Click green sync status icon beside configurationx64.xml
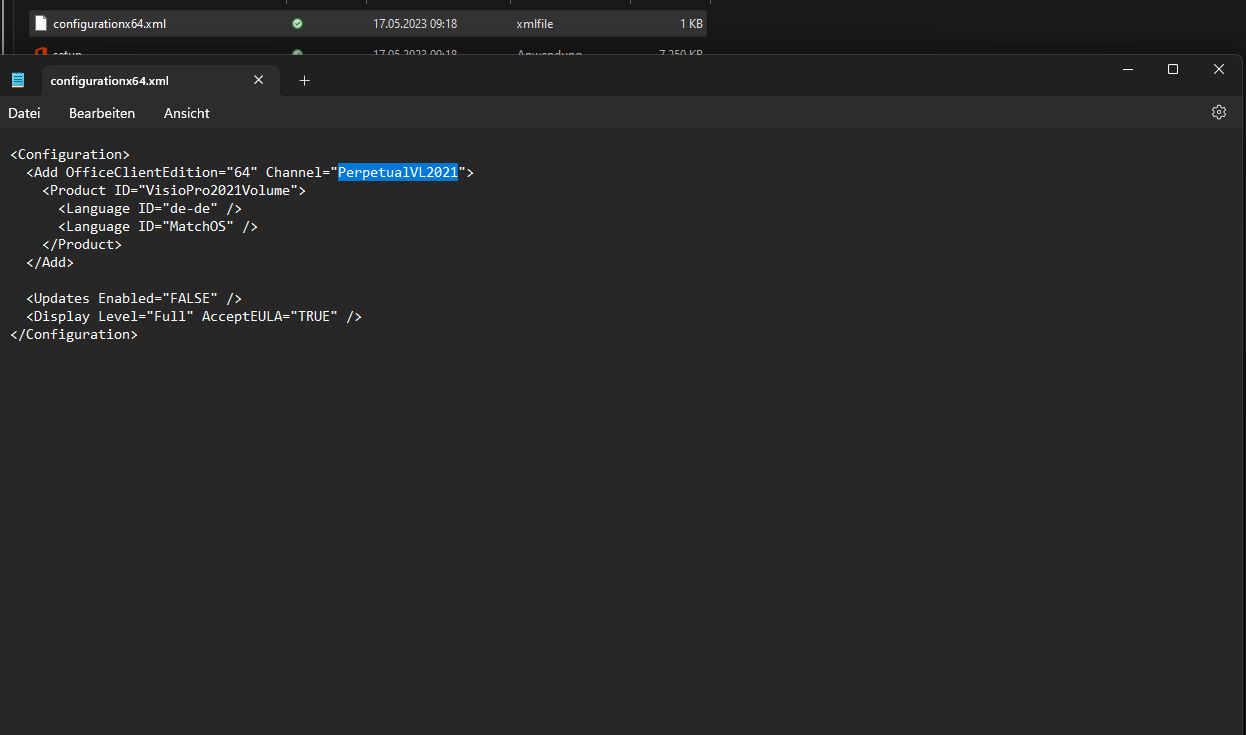The width and height of the screenshot is (1246, 735). point(297,23)
